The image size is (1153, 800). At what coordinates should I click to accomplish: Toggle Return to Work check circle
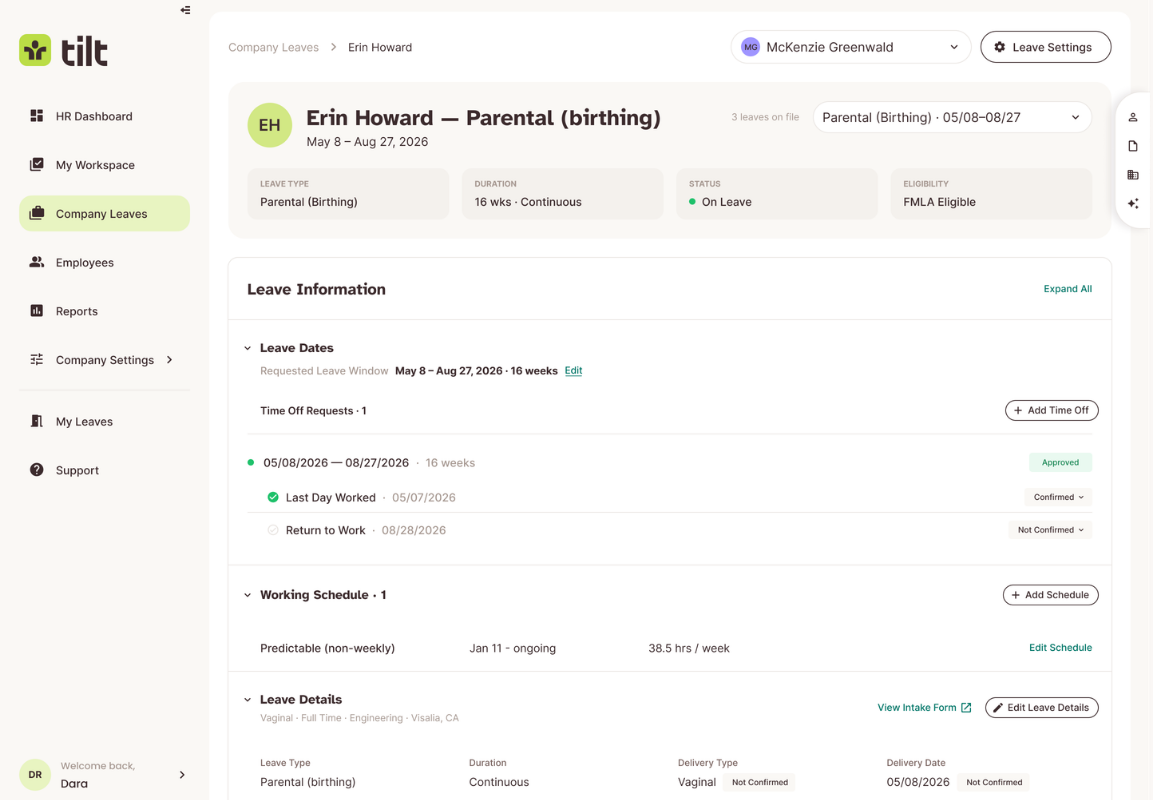tap(273, 530)
